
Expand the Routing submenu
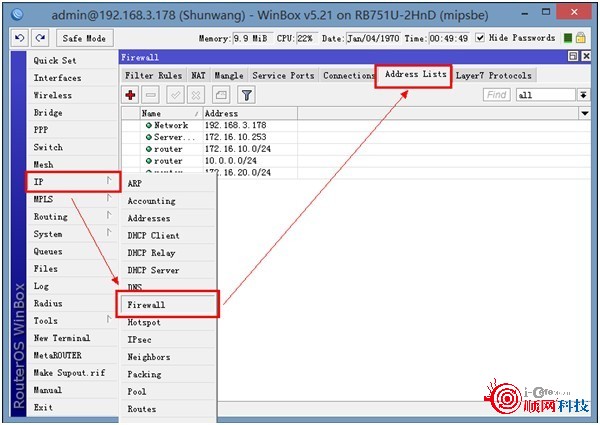click(72, 216)
